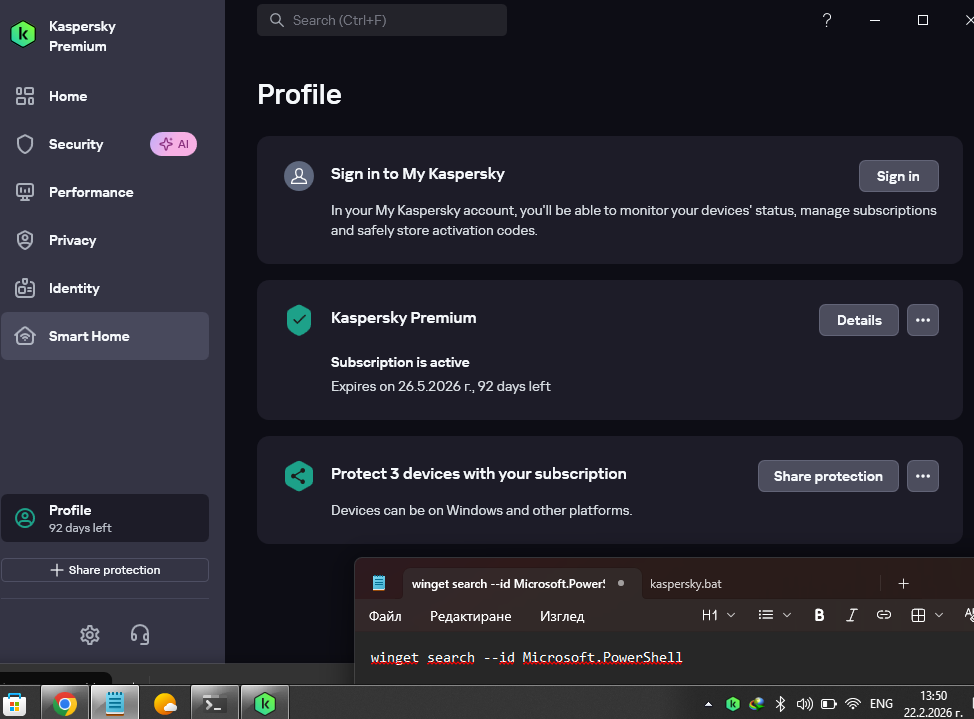The height and width of the screenshot is (719, 974).
Task: Open Google Chrome from the taskbar
Action: pos(66,704)
